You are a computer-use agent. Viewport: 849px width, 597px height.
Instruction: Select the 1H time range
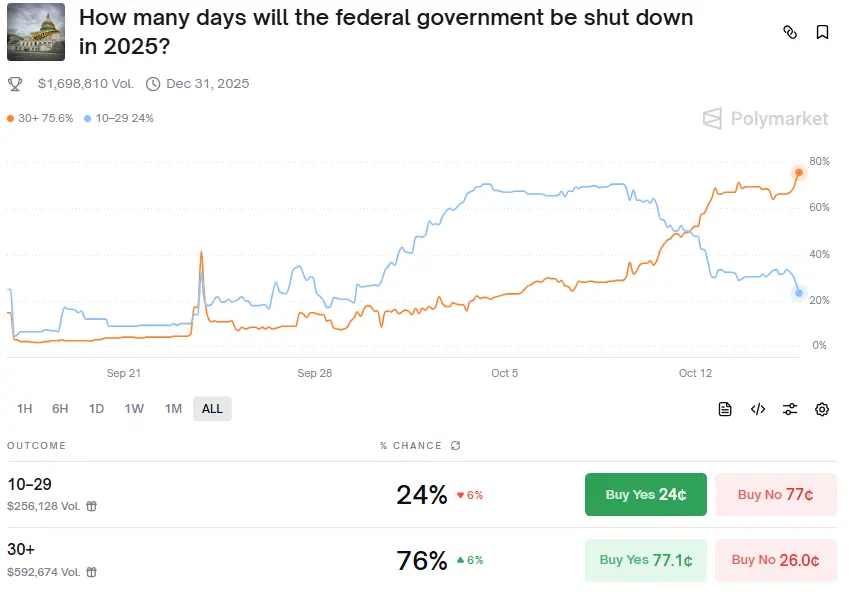24,409
